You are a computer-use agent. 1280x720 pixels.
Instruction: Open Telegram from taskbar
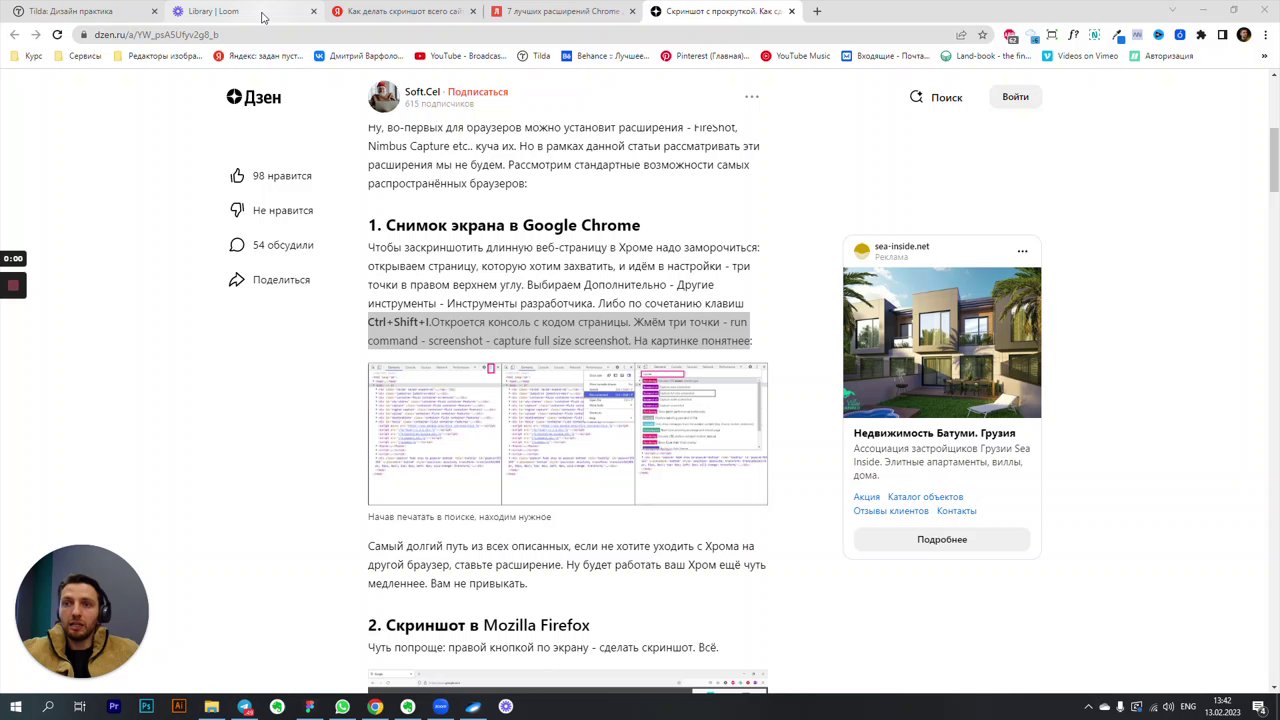[x=244, y=707]
